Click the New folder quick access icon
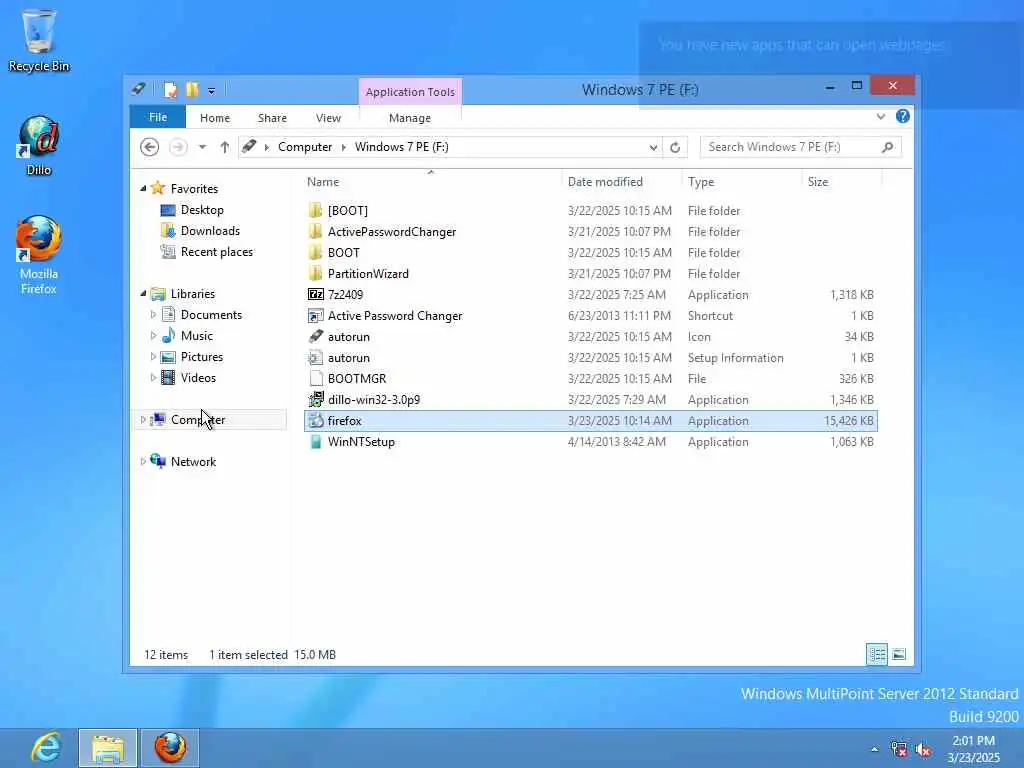The width and height of the screenshot is (1024, 768). (192, 89)
